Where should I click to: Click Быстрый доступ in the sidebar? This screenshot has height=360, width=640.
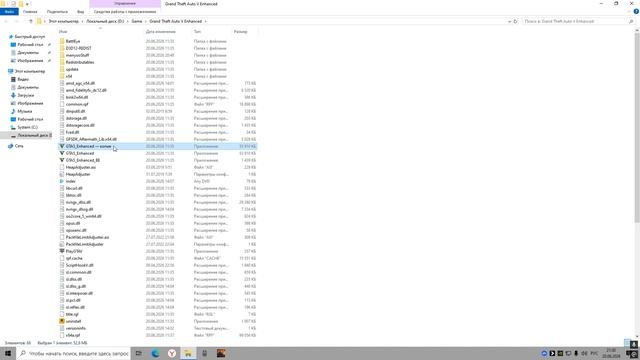[29, 37]
